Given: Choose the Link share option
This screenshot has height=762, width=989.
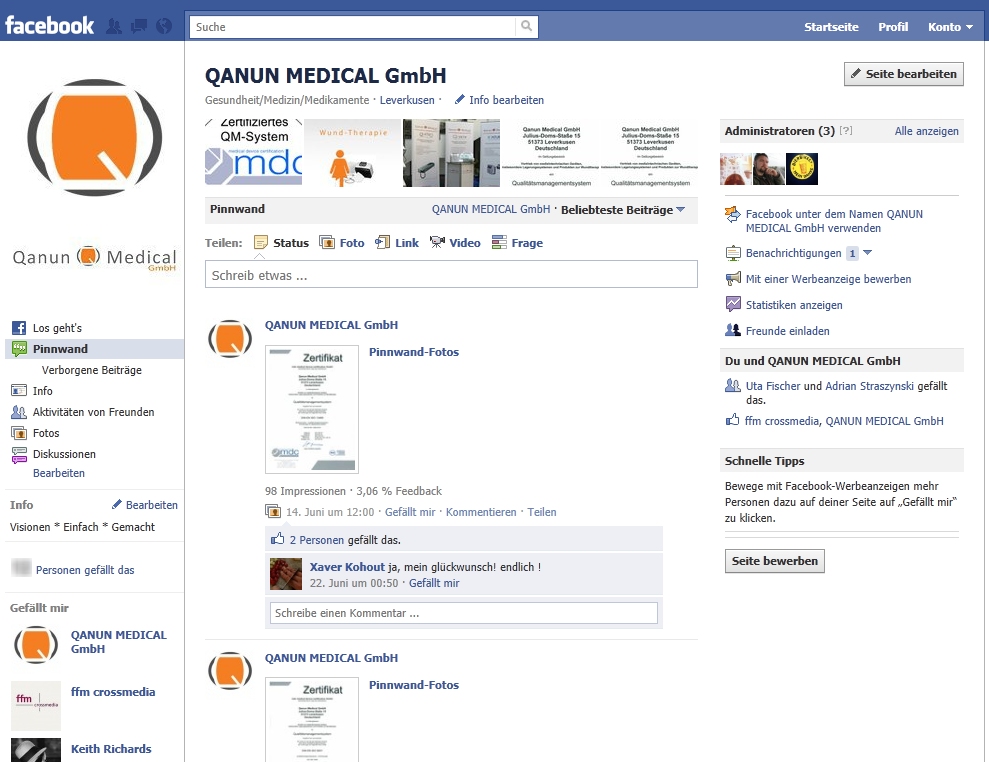Looking at the screenshot, I should coord(397,243).
